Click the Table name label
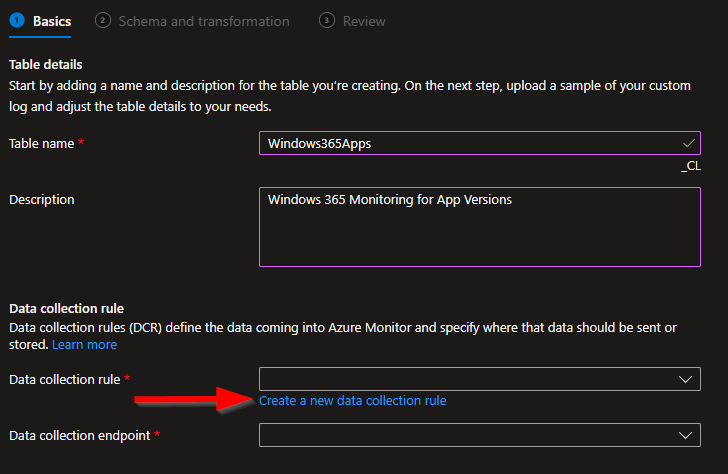The image size is (728, 474). point(41,143)
